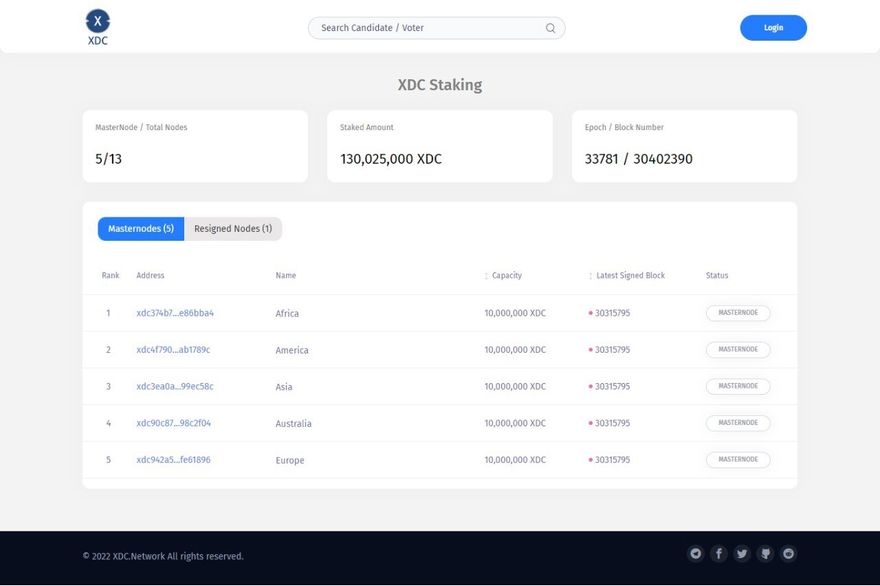This screenshot has width=880, height=586.
Task: Click the search magnifier icon
Action: point(550,28)
